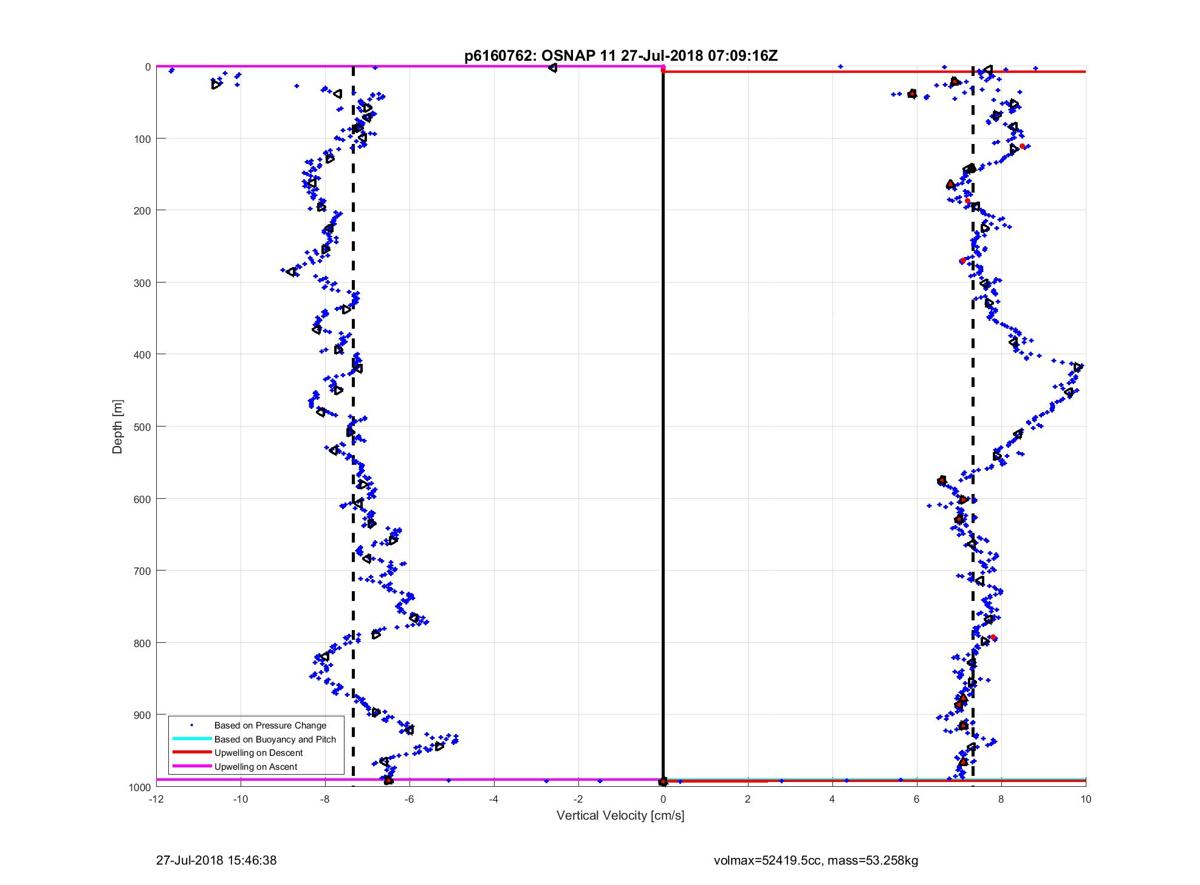The width and height of the screenshot is (1200, 885).
Task: Click the x-axis tick label -8
Action: tap(325, 798)
